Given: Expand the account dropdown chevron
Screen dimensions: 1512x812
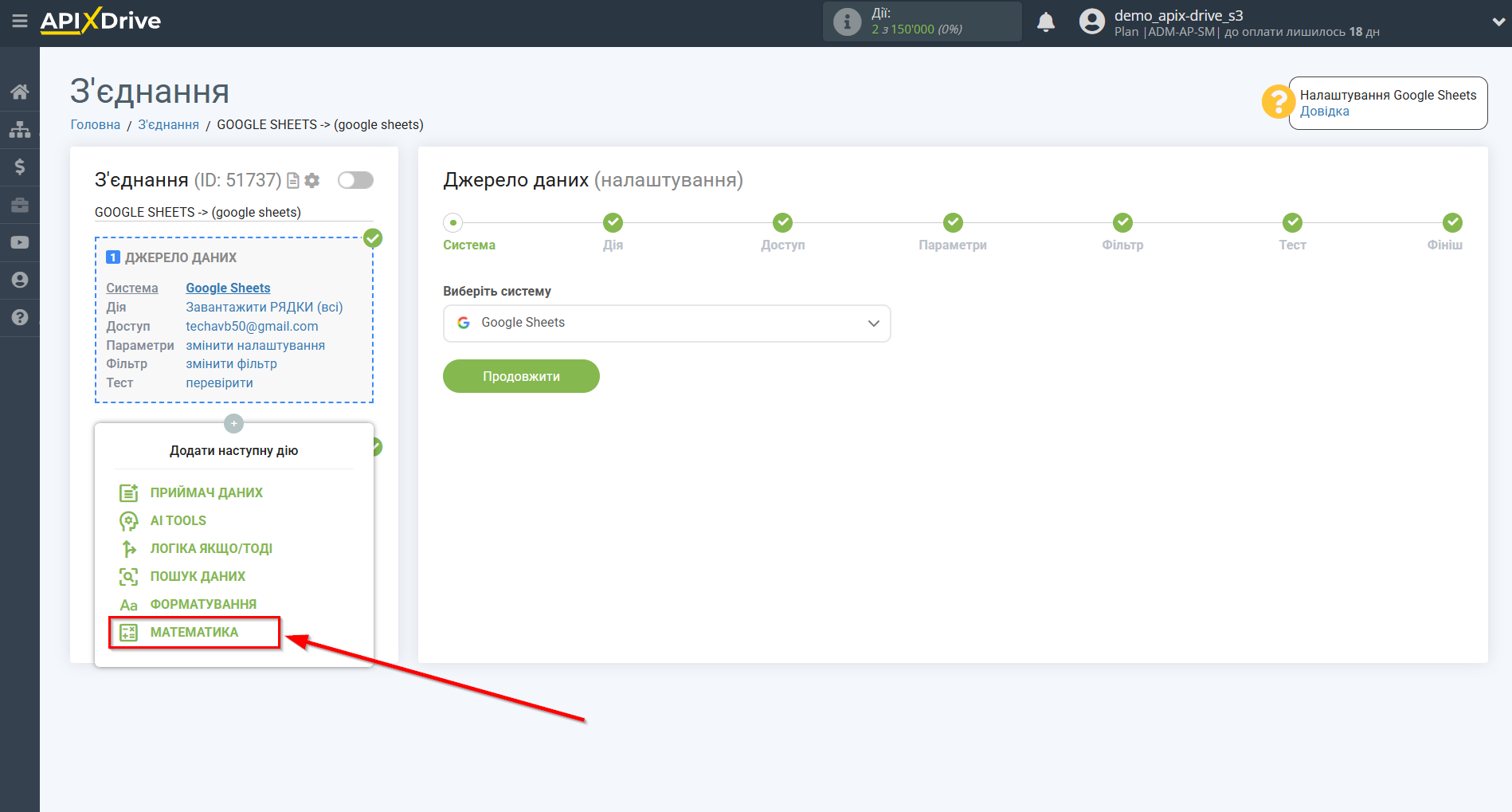Looking at the screenshot, I should pyautogui.click(x=1498, y=22).
